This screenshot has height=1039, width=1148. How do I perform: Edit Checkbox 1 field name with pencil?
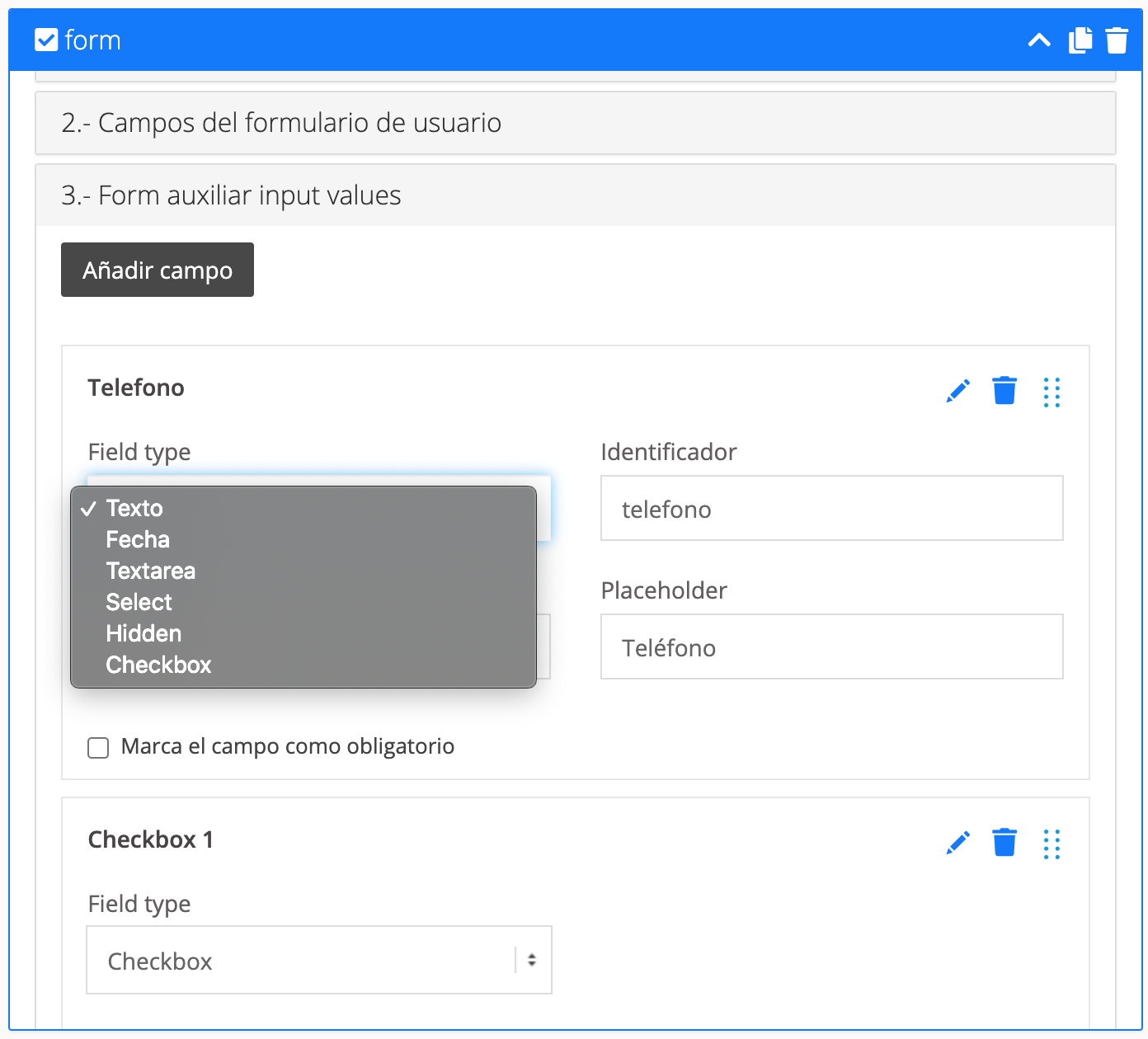tap(958, 843)
